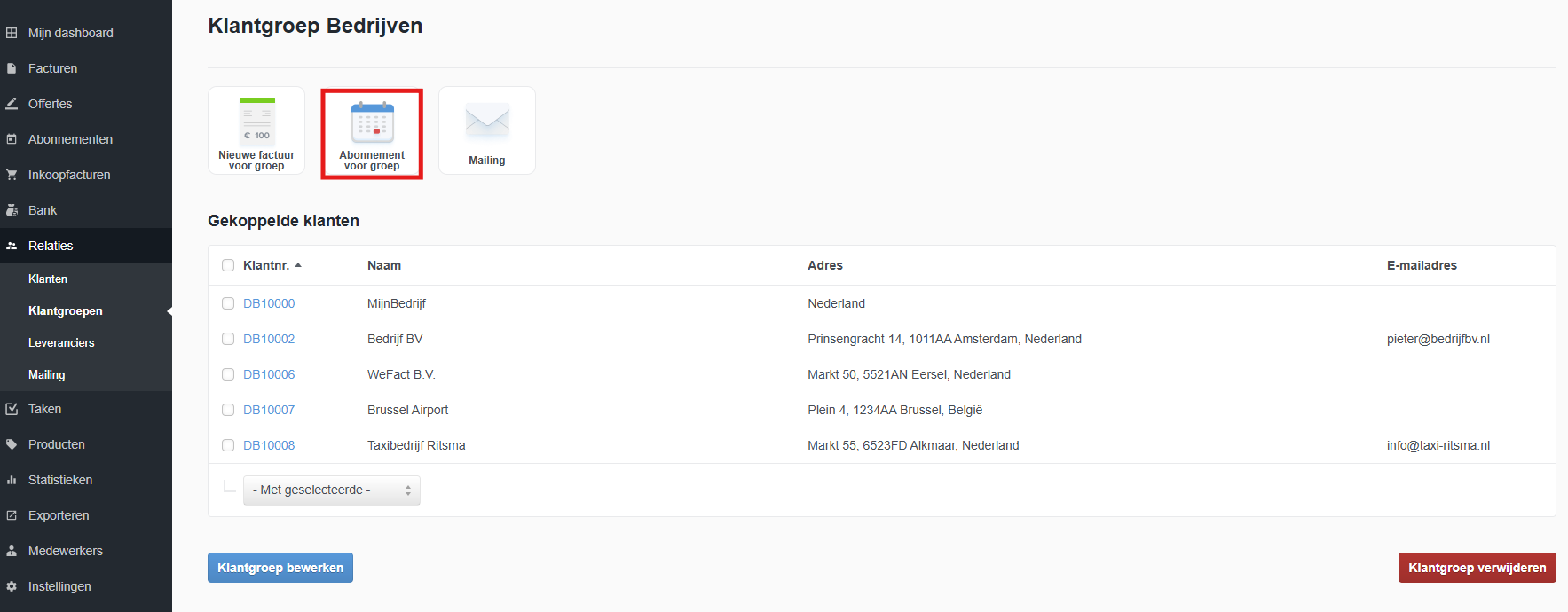Click the Mailing envelope icon

(487, 122)
